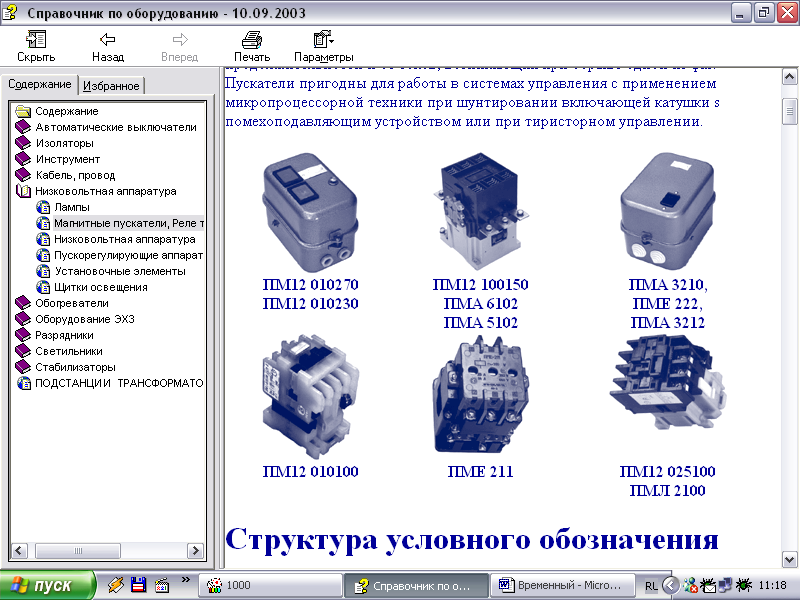Open the Щитки освещения topic
Viewport: 800px width, 600px height.
pos(101,287)
